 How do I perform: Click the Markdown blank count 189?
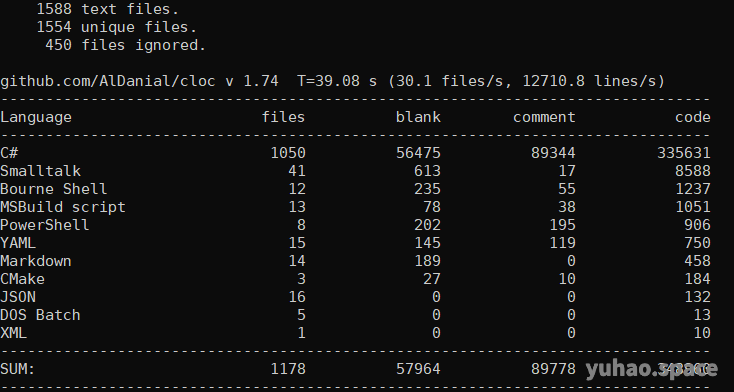point(427,261)
